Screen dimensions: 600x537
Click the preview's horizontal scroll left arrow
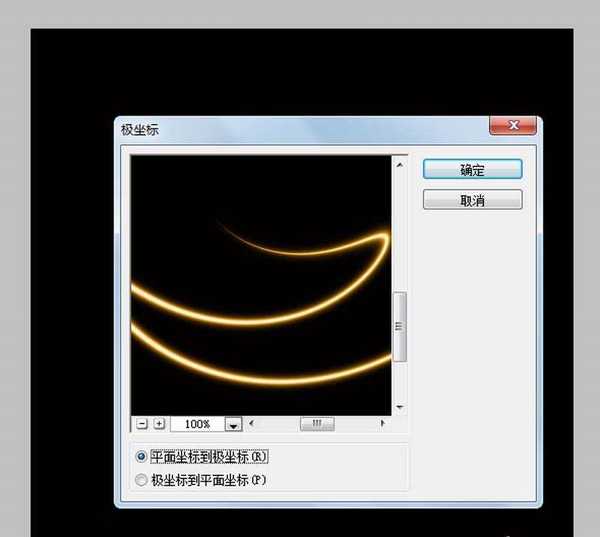(252, 424)
